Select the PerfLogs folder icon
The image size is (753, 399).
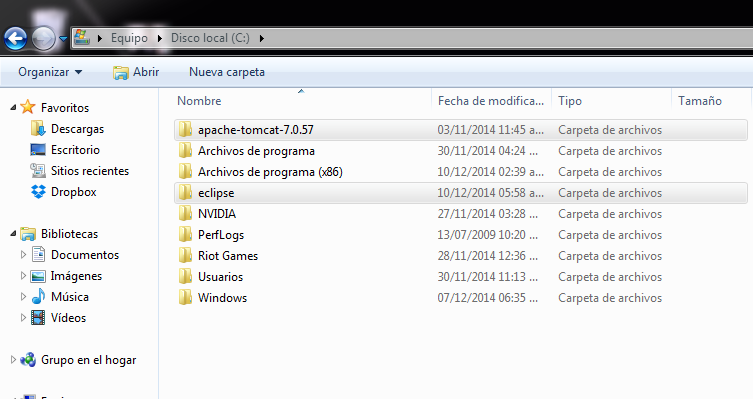(x=185, y=234)
